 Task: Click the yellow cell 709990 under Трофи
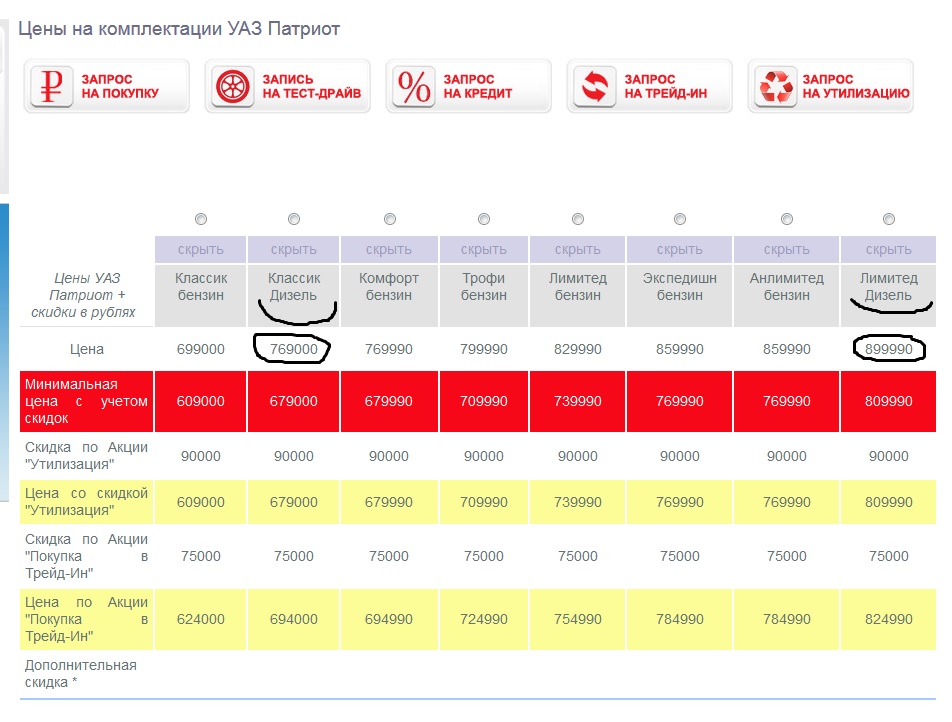pyautogui.click(x=483, y=502)
